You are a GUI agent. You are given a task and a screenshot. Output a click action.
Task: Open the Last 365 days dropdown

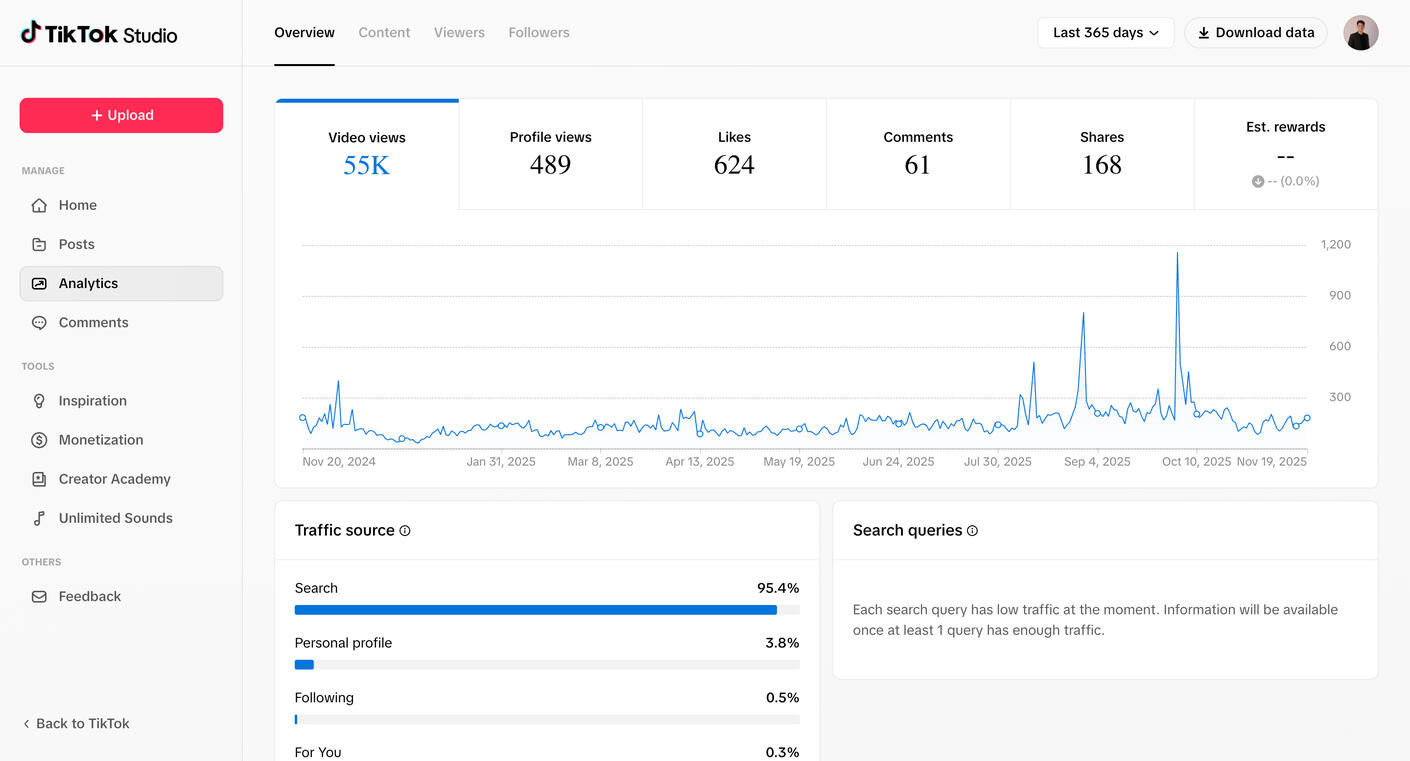[1105, 33]
